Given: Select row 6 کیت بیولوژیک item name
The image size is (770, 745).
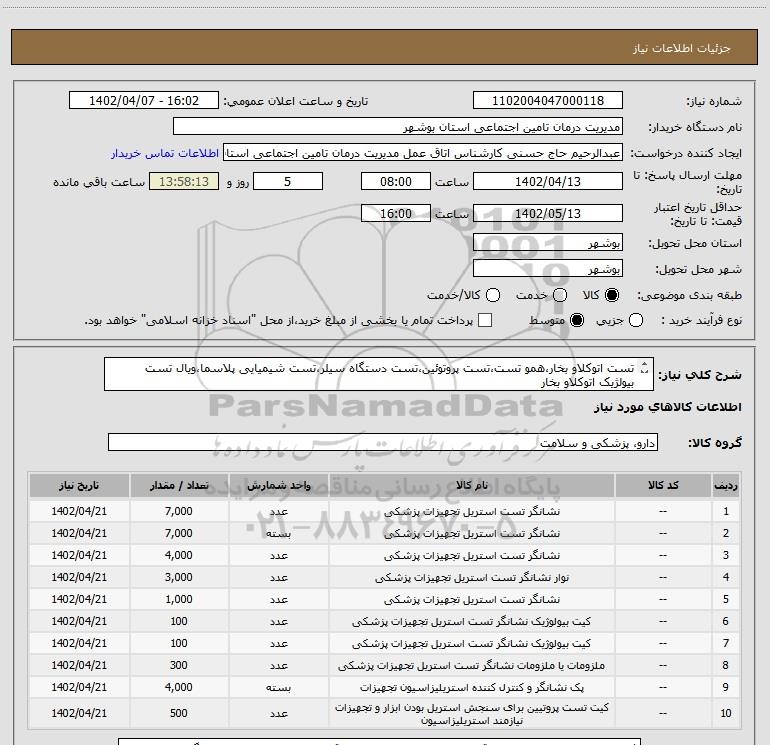Looking at the screenshot, I should [471, 621].
